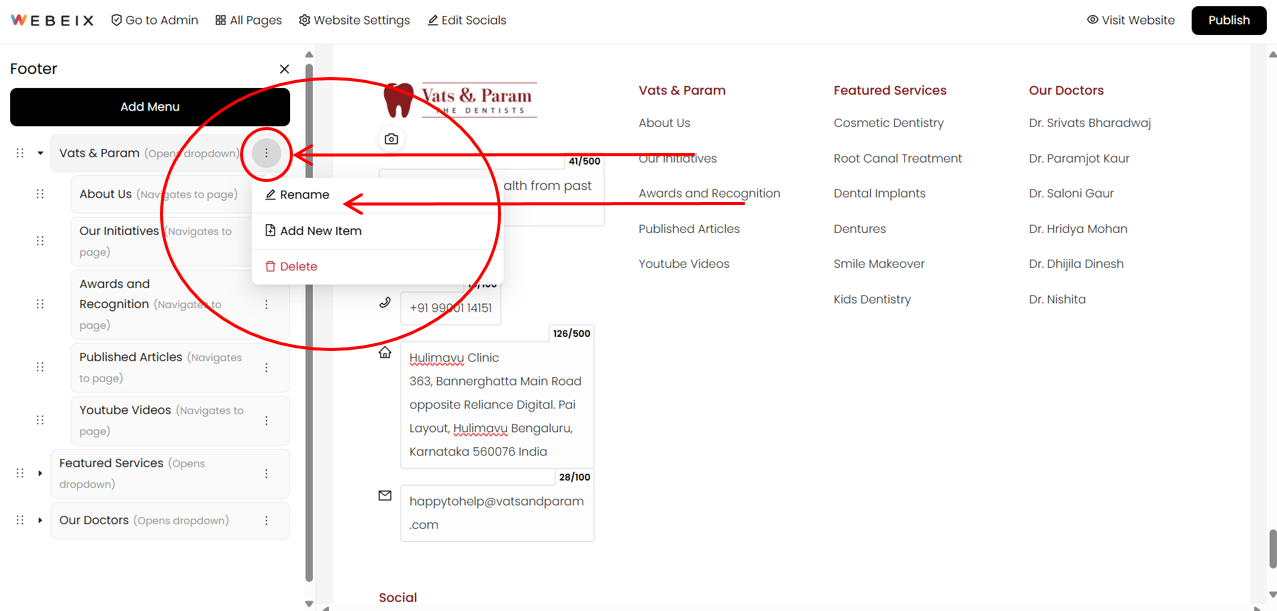Click Visit Website
1277x611 pixels.
coord(1130,20)
